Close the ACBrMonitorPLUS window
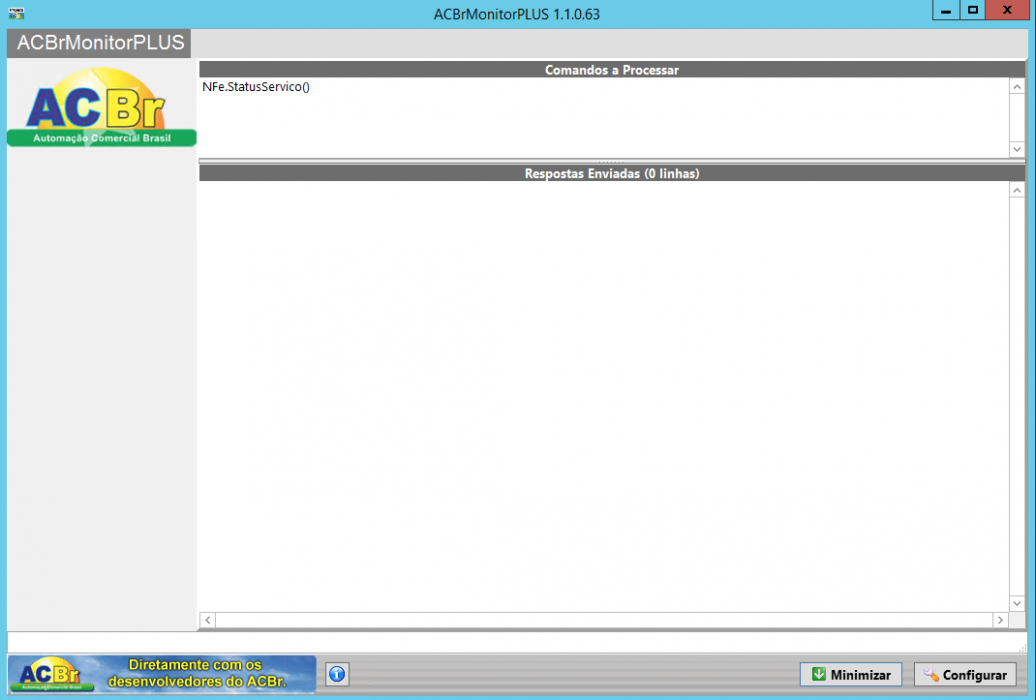Screen dimensions: 1036x700 point(1007,10)
